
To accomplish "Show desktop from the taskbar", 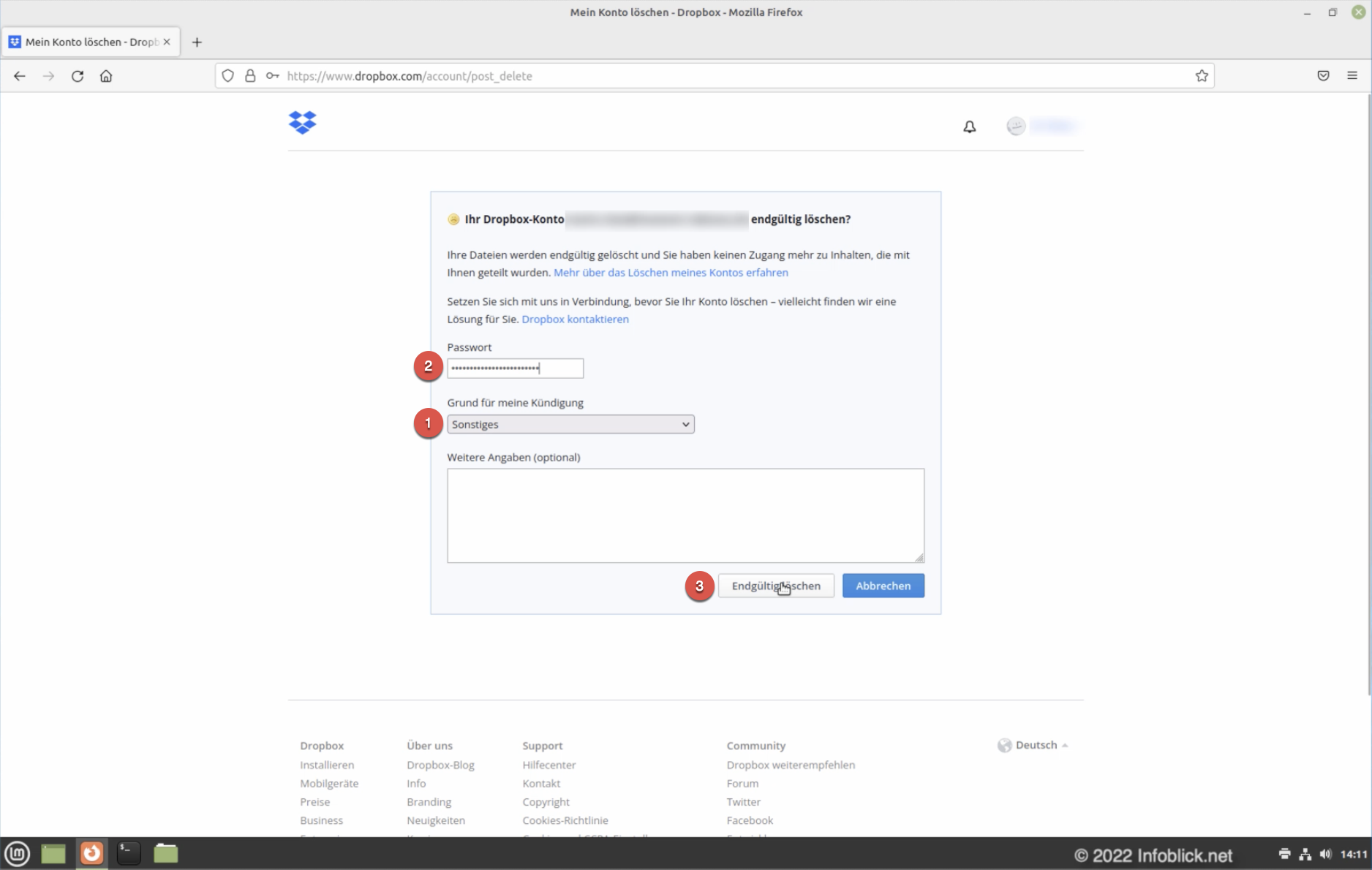I will tap(53, 853).
